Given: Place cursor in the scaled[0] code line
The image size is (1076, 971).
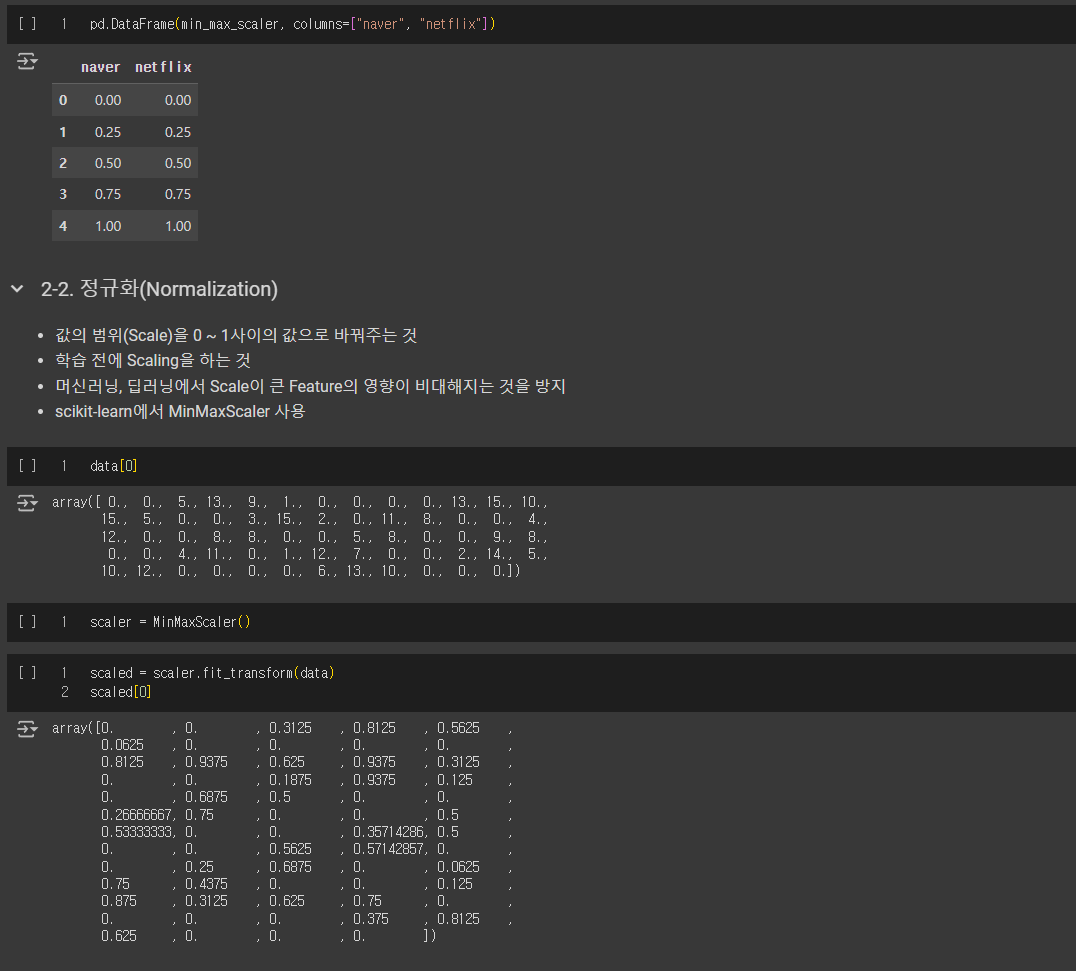Looking at the screenshot, I should tap(120, 692).
